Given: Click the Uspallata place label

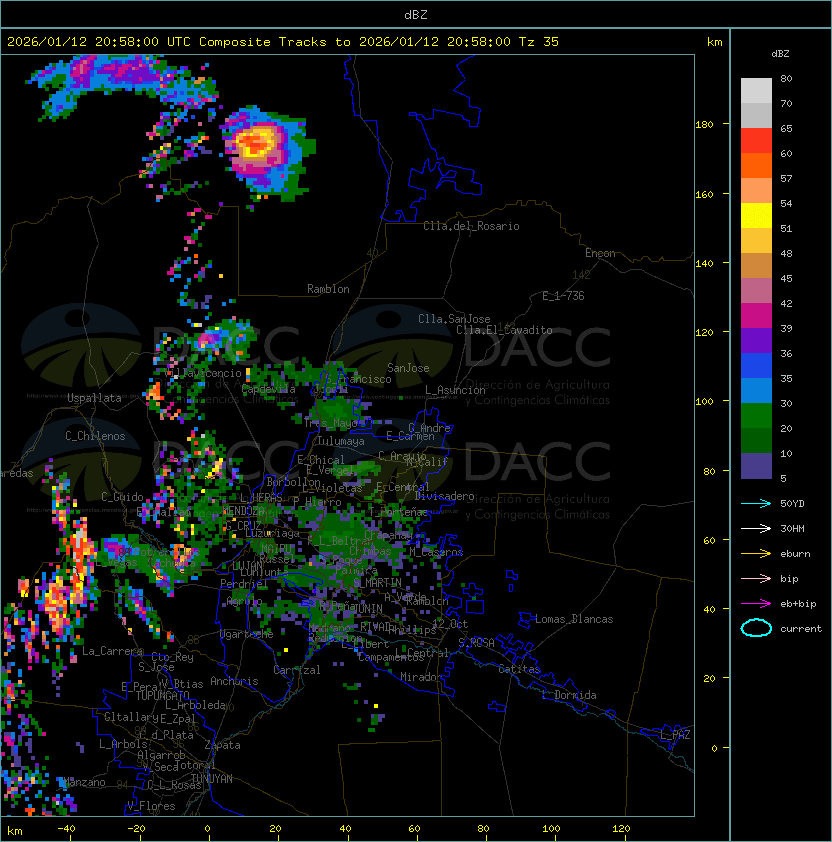Looking at the screenshot, I should pyautogui.click(x=94, y=398).
